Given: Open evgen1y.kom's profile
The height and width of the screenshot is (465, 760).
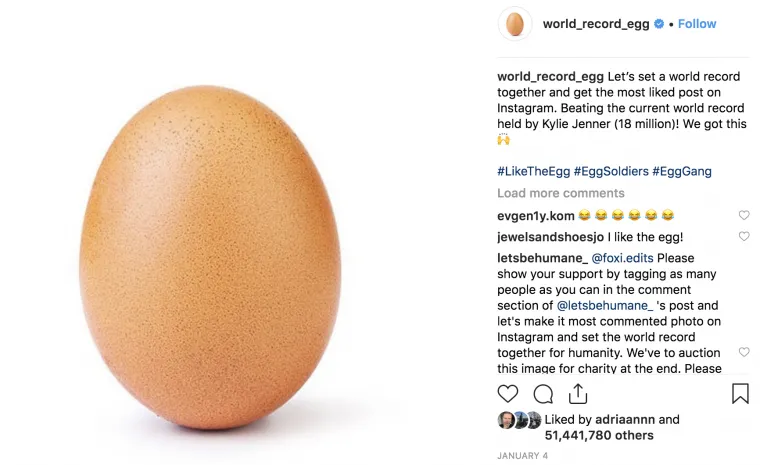Looking at the screenshot, I should (x=536, y=216).
